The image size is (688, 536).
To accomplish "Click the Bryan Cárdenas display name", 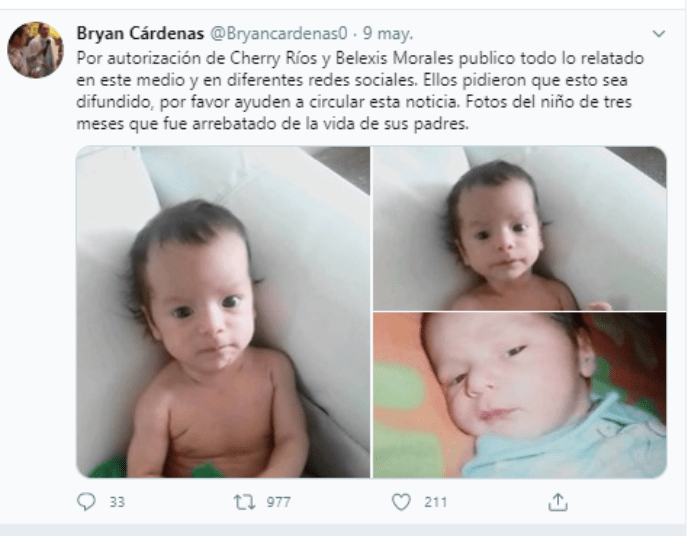I will point(140,33).
